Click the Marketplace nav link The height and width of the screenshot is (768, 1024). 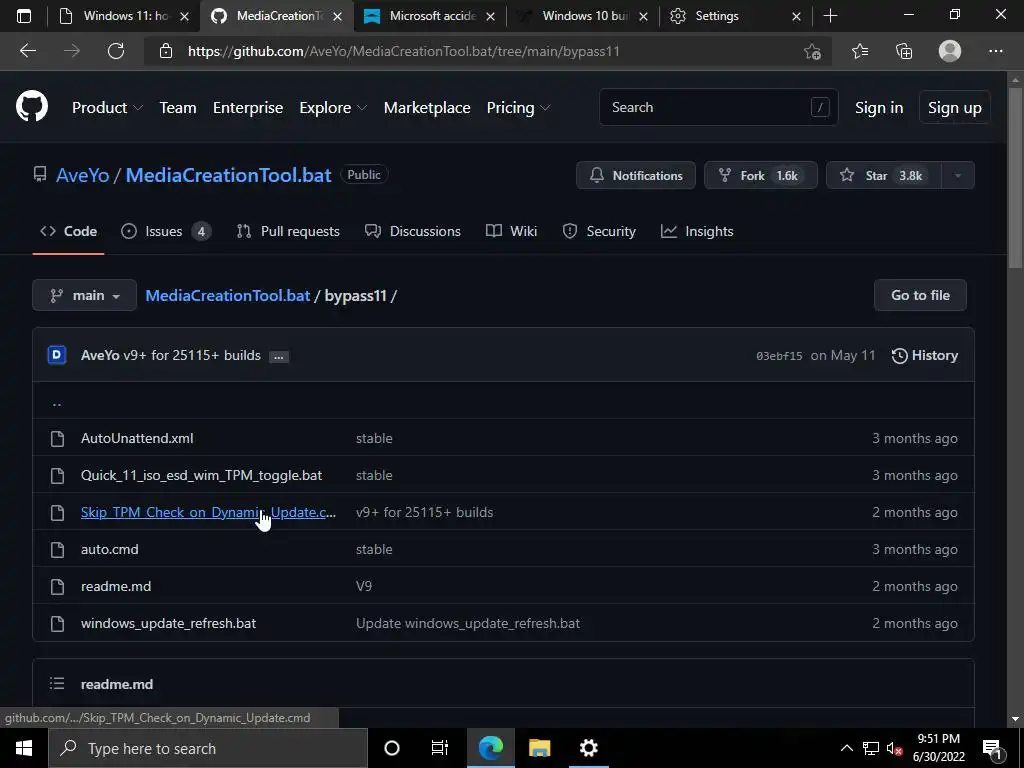click(x=427, y=108)
